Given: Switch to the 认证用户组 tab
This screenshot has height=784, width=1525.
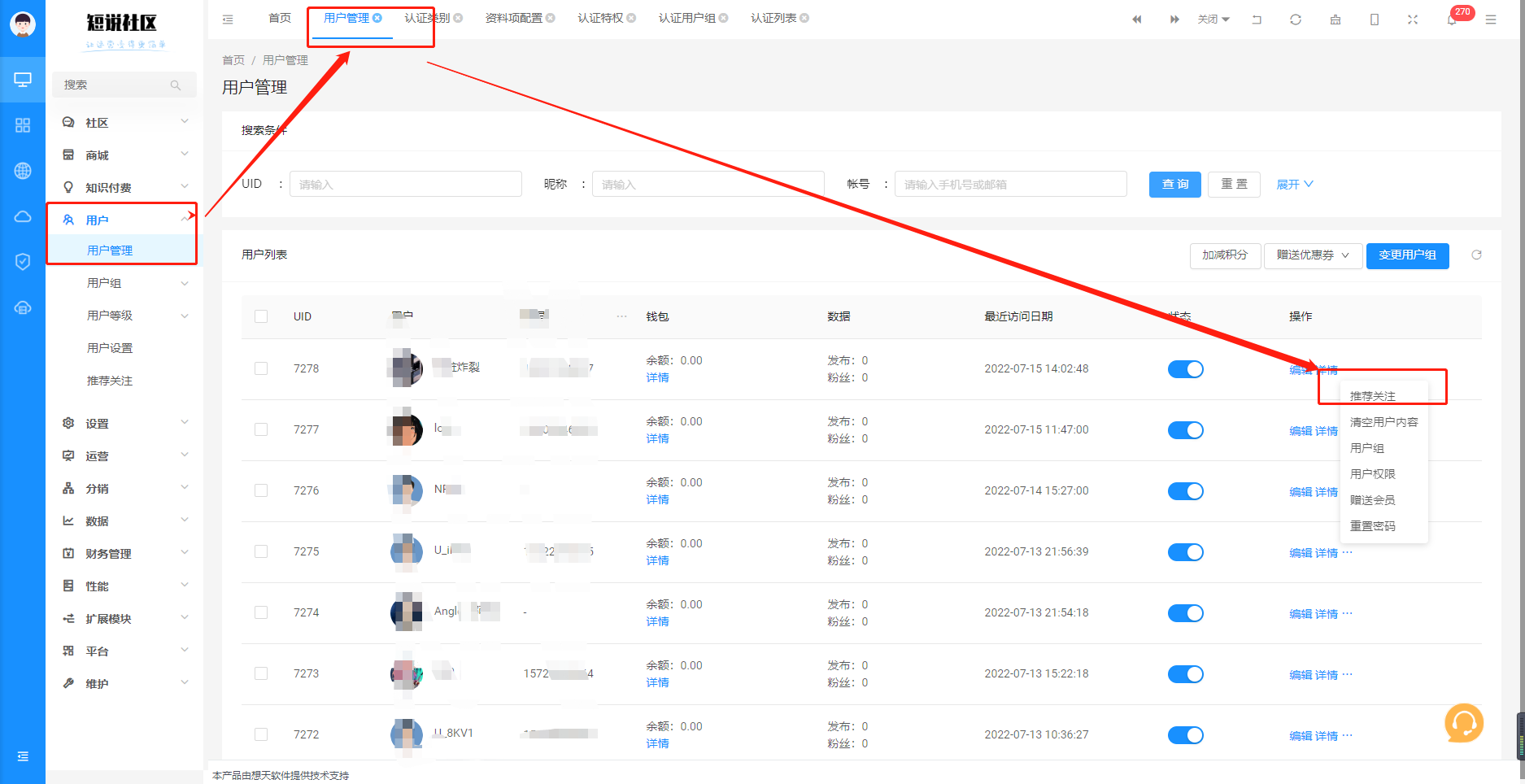Looking at the screenshot, I should 687,18.
